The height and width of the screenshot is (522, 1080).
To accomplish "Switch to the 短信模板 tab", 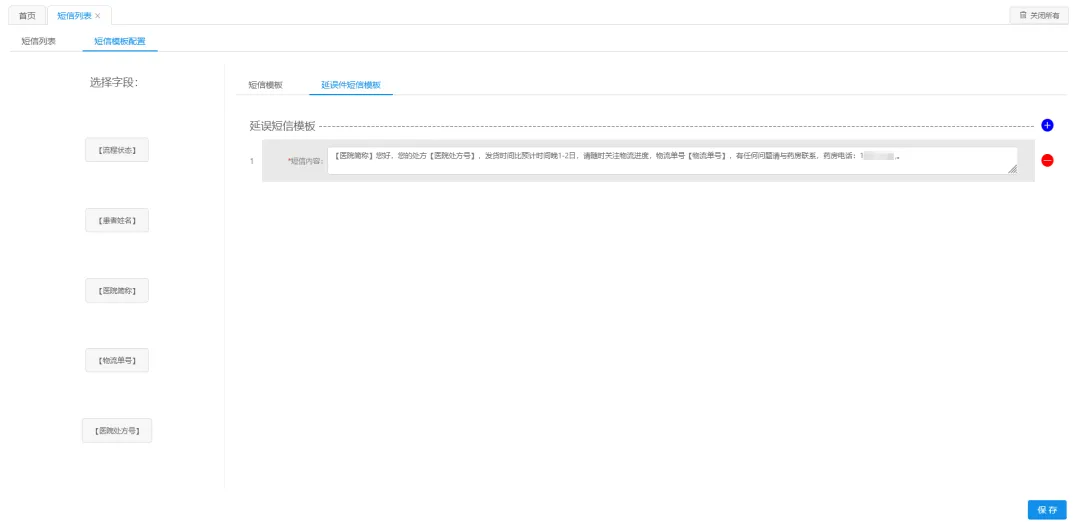I will pos(265,85).
